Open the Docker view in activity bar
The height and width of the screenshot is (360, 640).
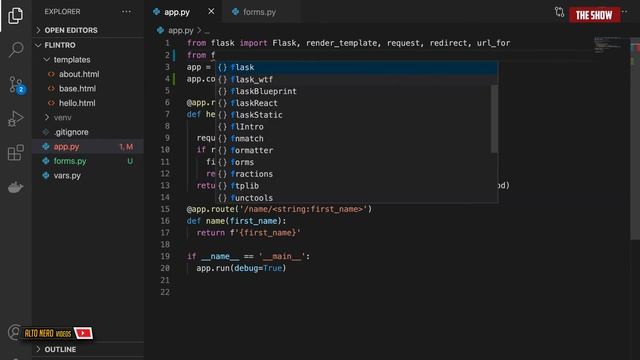[16, 187]
